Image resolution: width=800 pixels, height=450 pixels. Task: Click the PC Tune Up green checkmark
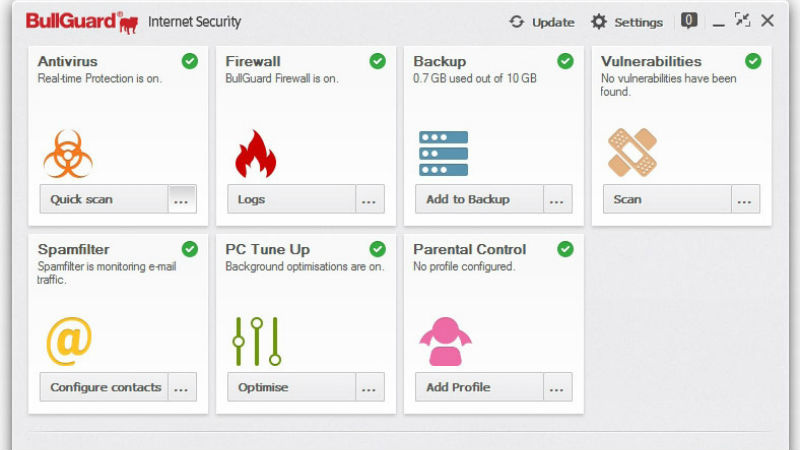(378, 249)
